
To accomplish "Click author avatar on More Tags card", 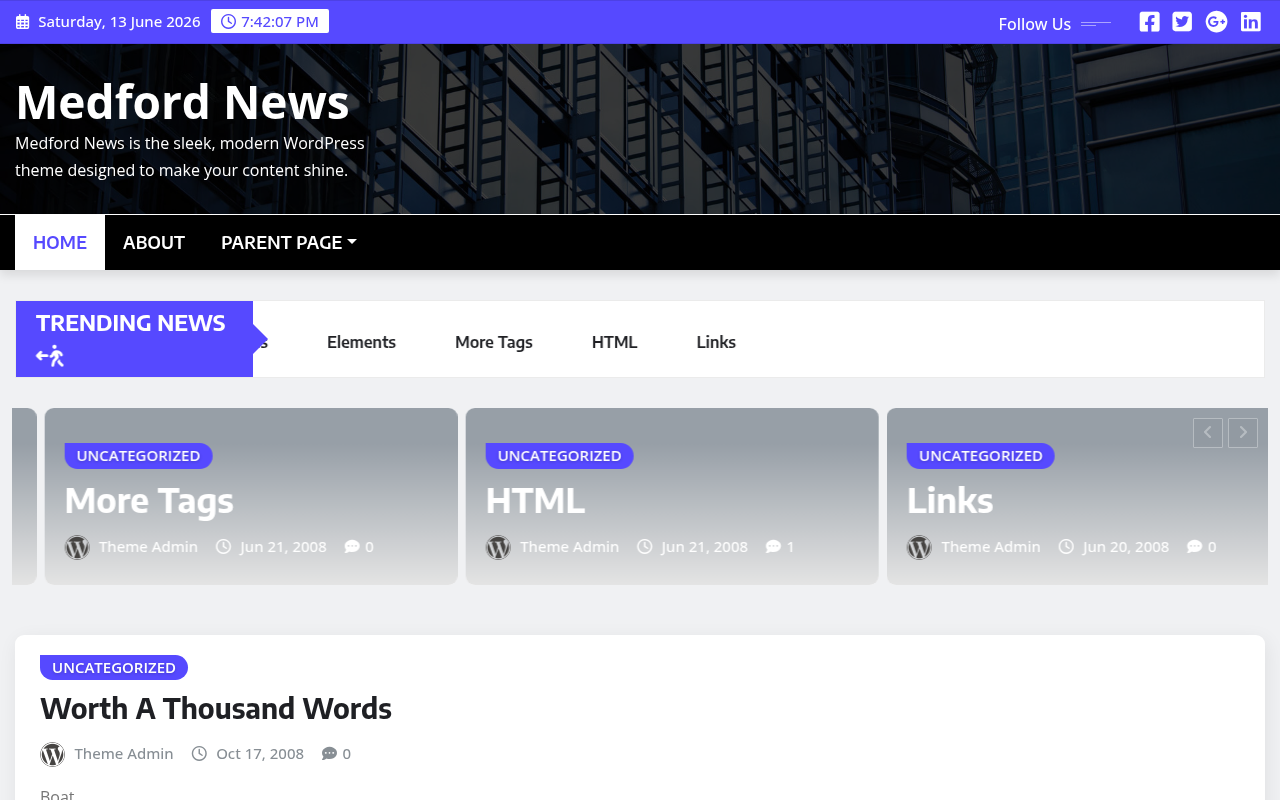I will pos(77,547).
